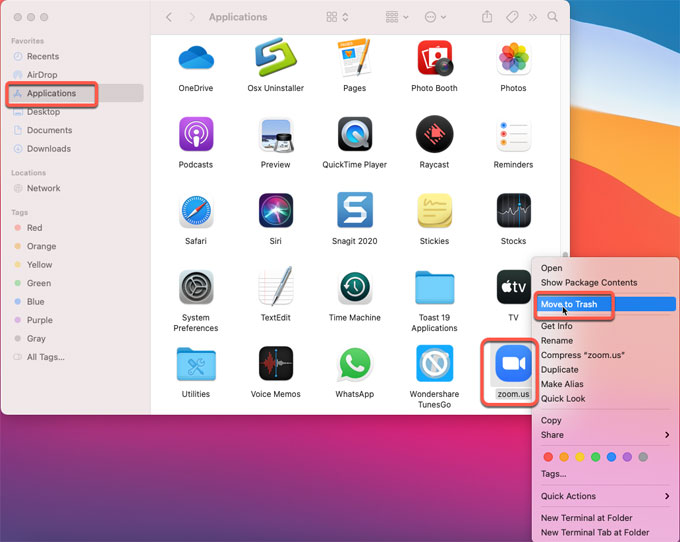
Task: Go forward with the toolbar forward arrow
Action: (192, 17)
